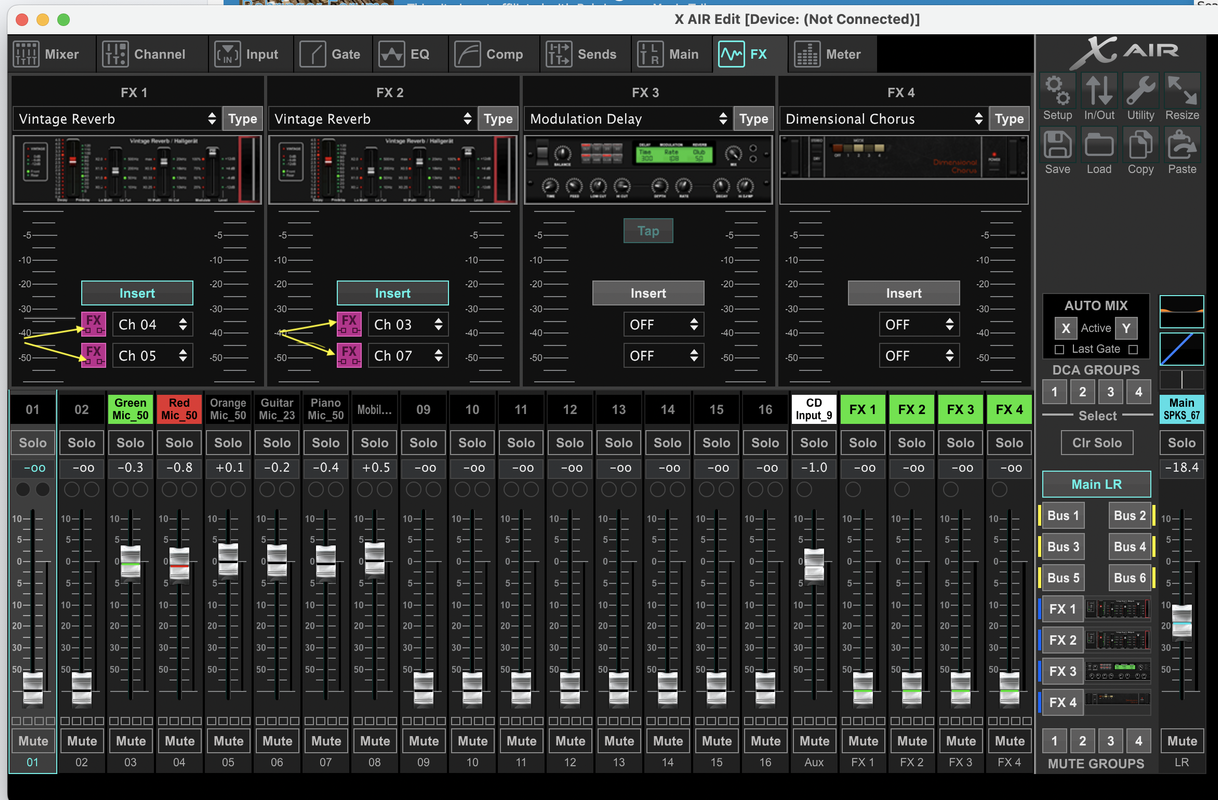Click the Tap tempo button in FX 3

click(x=648, y=231)
